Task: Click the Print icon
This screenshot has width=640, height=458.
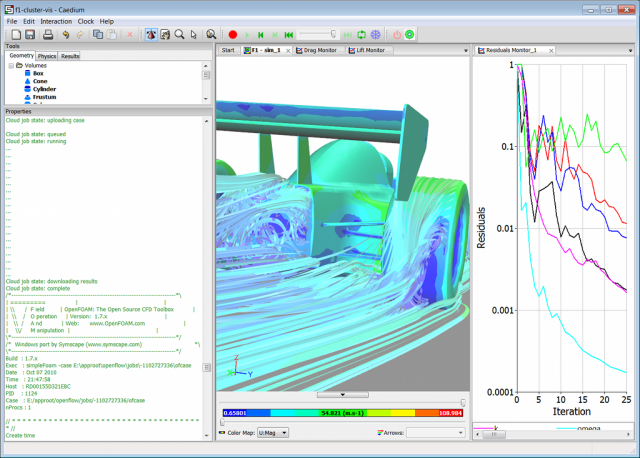Action: pyautogui.click(x=48, y=35)
